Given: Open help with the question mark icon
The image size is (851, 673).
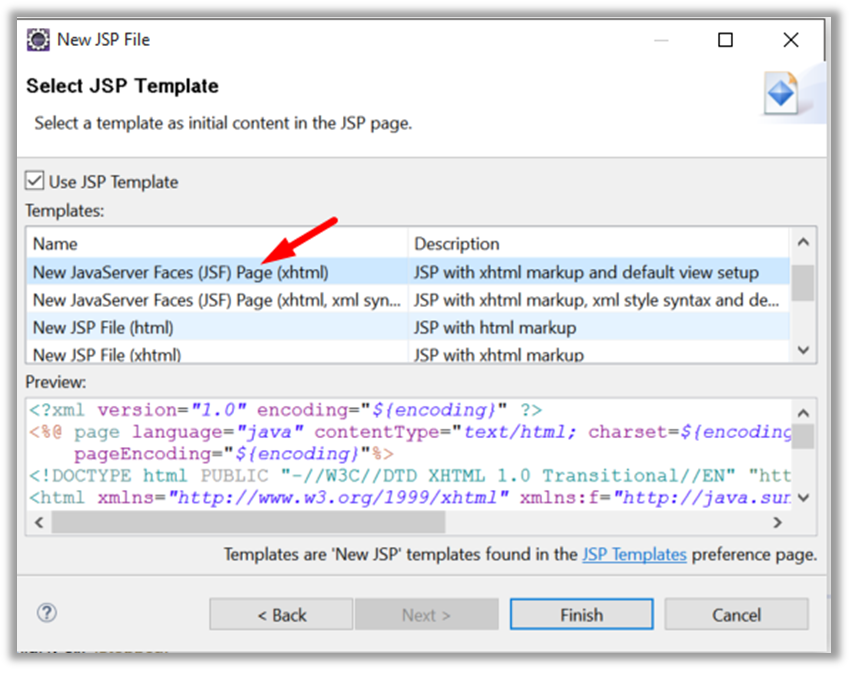Looking at the screenshot, I should (x=46, y=613).
